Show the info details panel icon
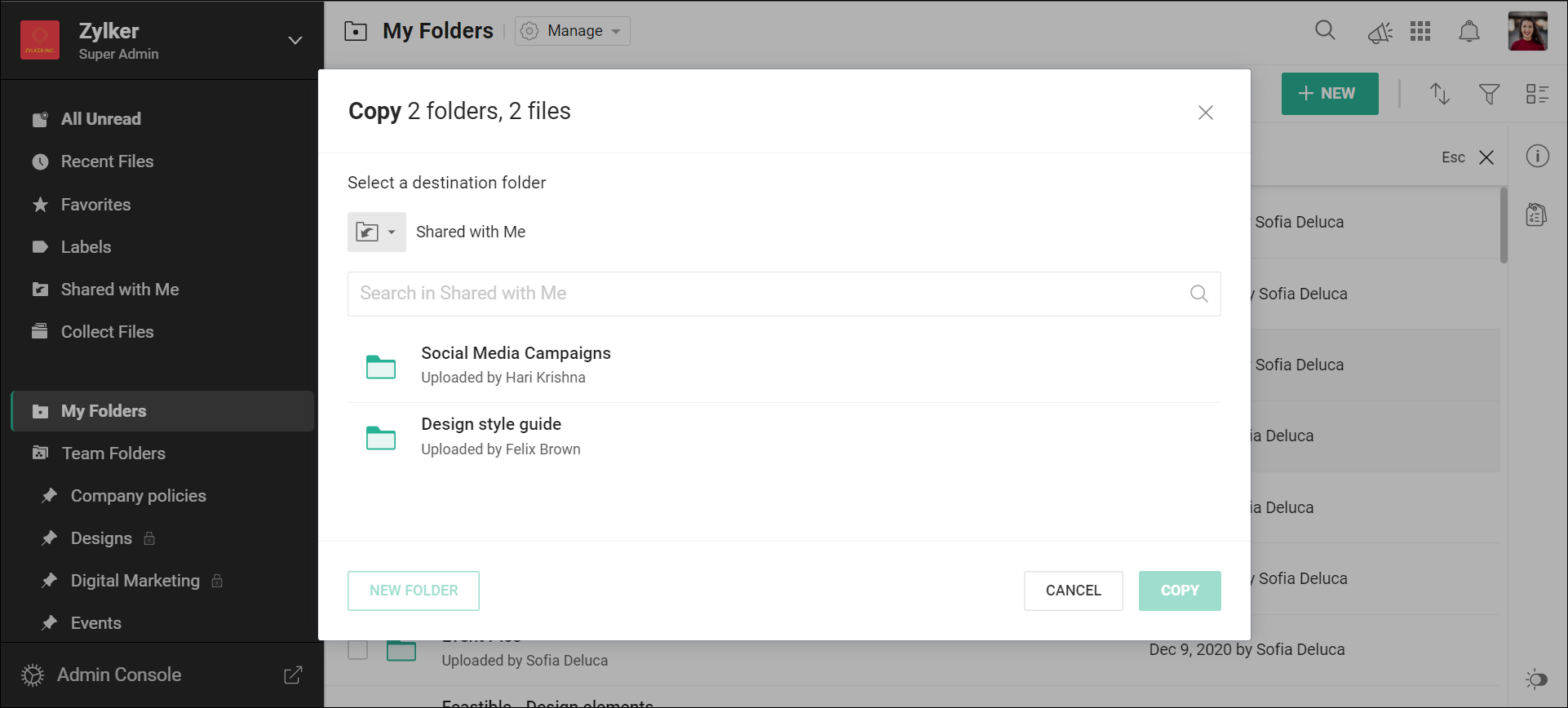Image resolution: width=1568 pixels, height=708 pixels. pos(1537,156)
